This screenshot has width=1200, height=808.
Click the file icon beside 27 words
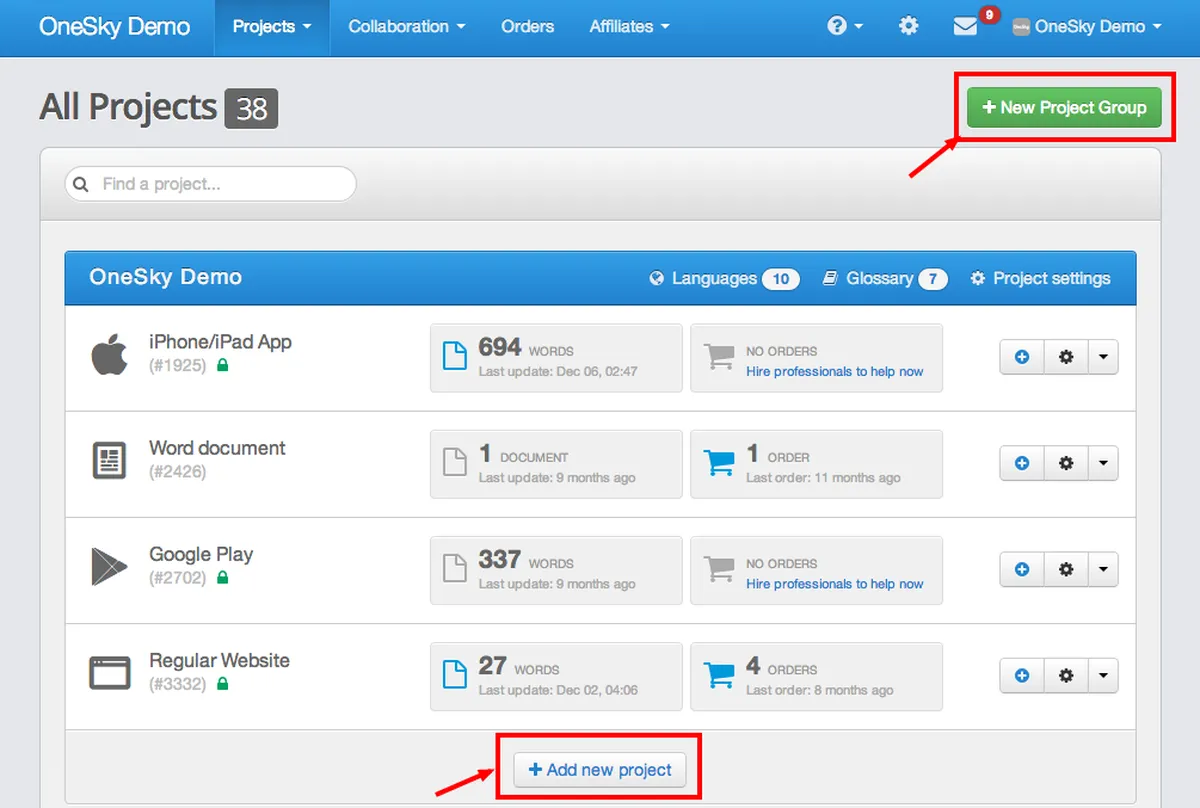(x=455, y=675)
